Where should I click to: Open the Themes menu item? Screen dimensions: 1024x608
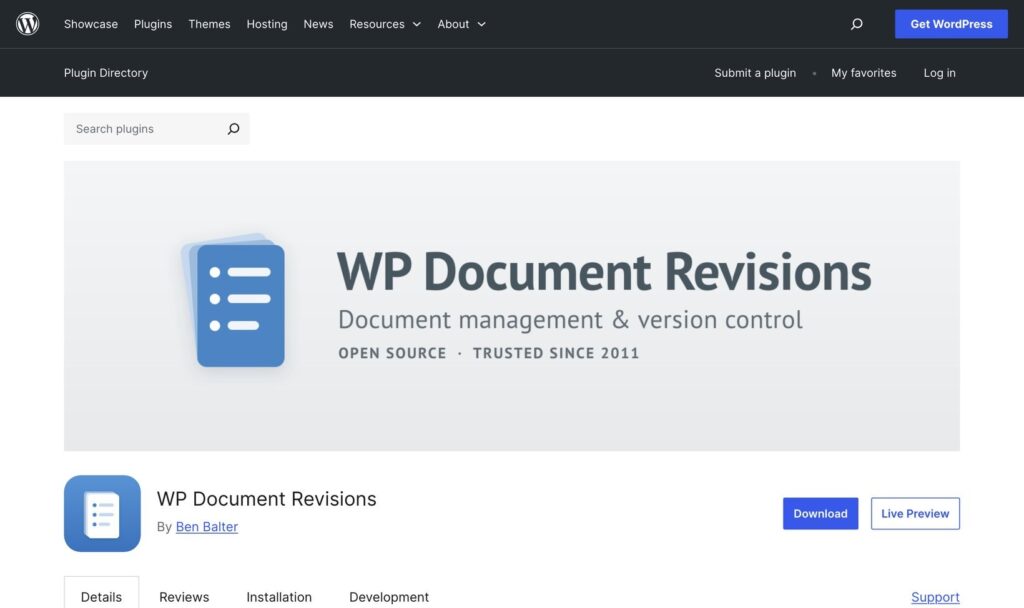pos(209,24)
